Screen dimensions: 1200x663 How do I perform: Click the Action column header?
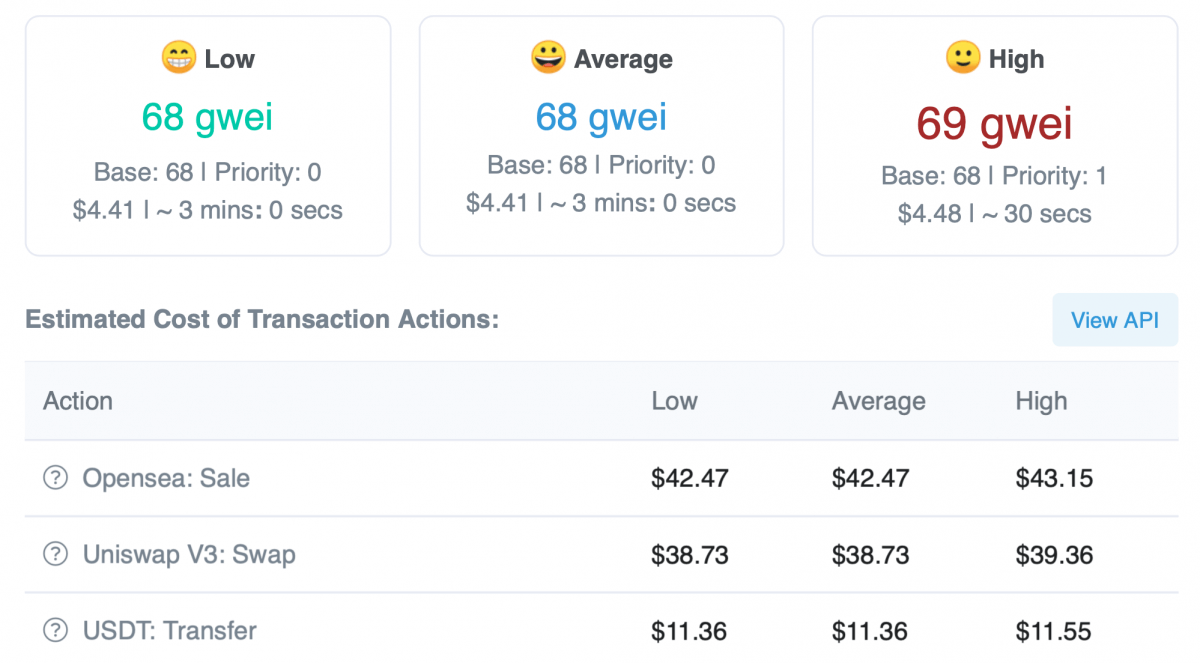[78, 401]
